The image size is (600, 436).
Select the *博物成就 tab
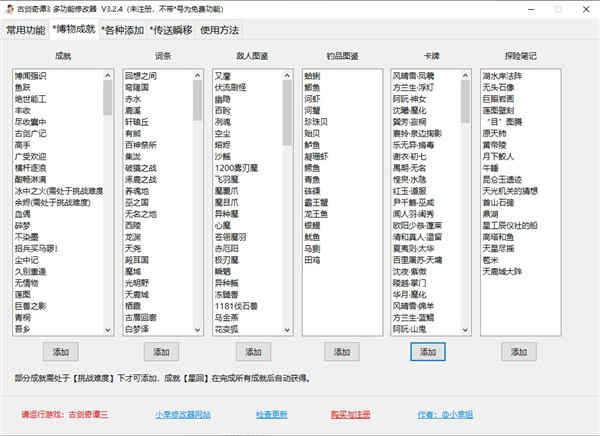pos(74,29)
